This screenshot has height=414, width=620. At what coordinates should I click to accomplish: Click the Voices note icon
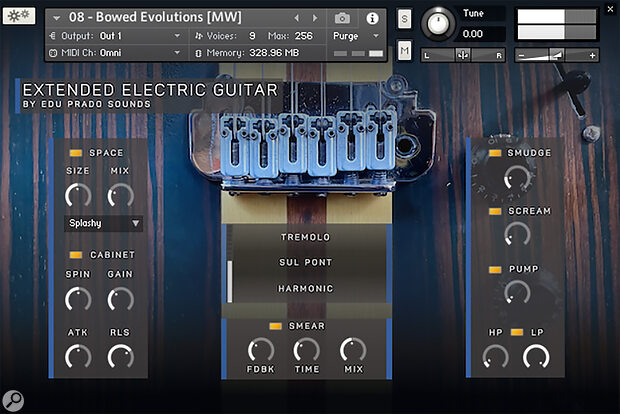pyautogui.click(x=198, y=36)
